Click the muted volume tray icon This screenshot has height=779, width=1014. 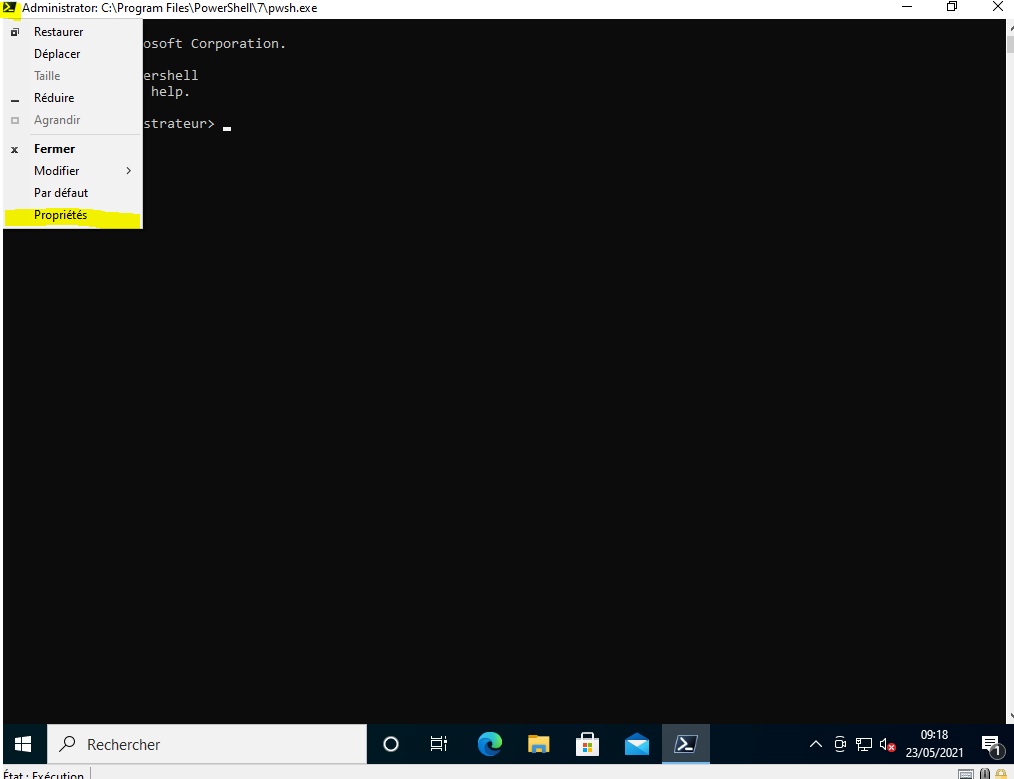(x=887, y=744)
